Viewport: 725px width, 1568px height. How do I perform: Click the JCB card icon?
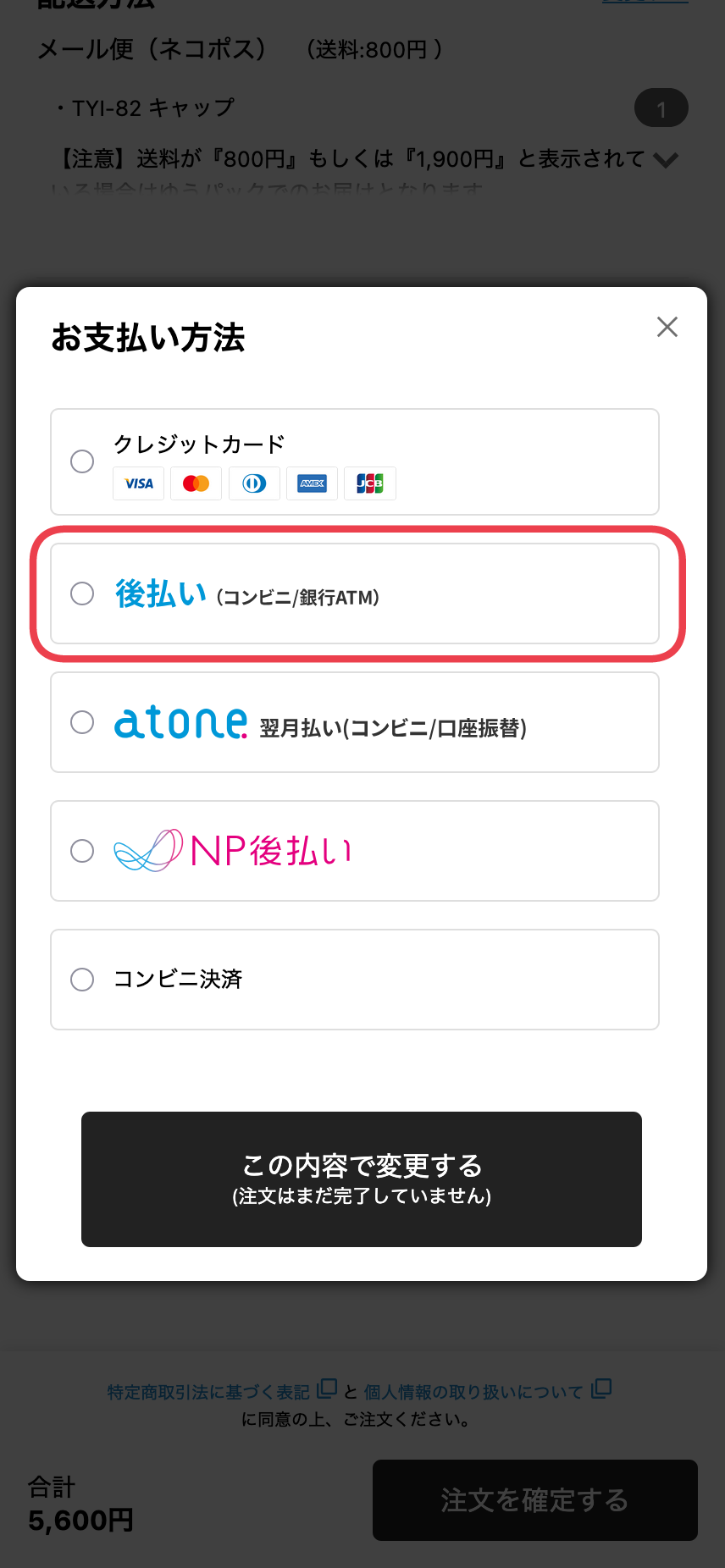[x=370, y=483]
